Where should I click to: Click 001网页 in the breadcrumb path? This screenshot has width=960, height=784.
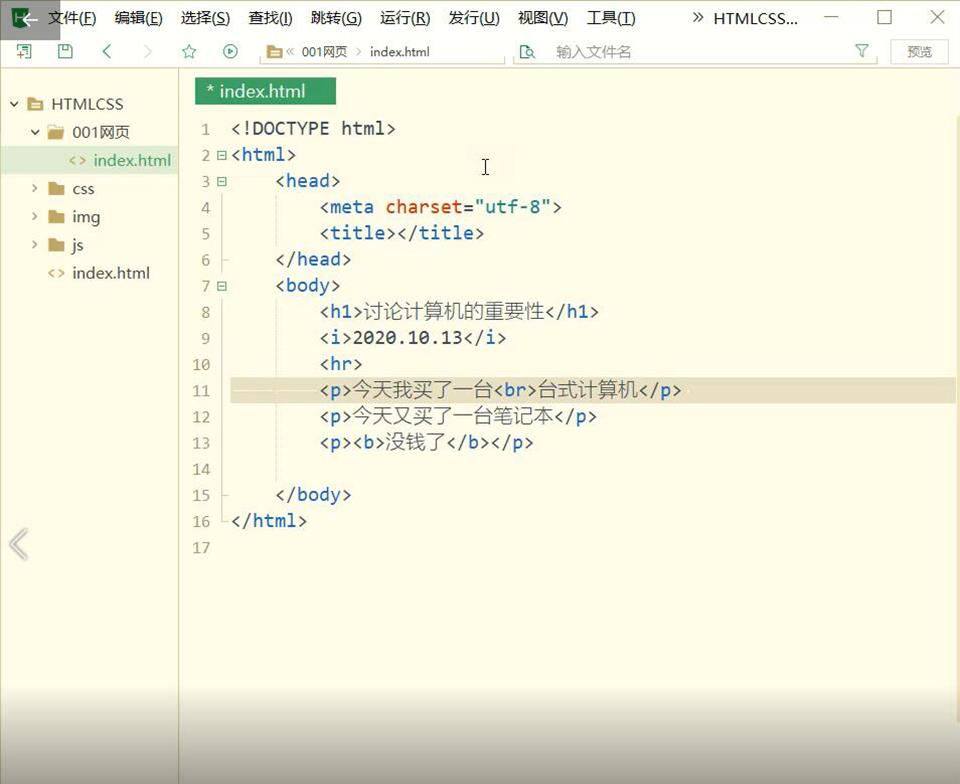click(324, 52)
